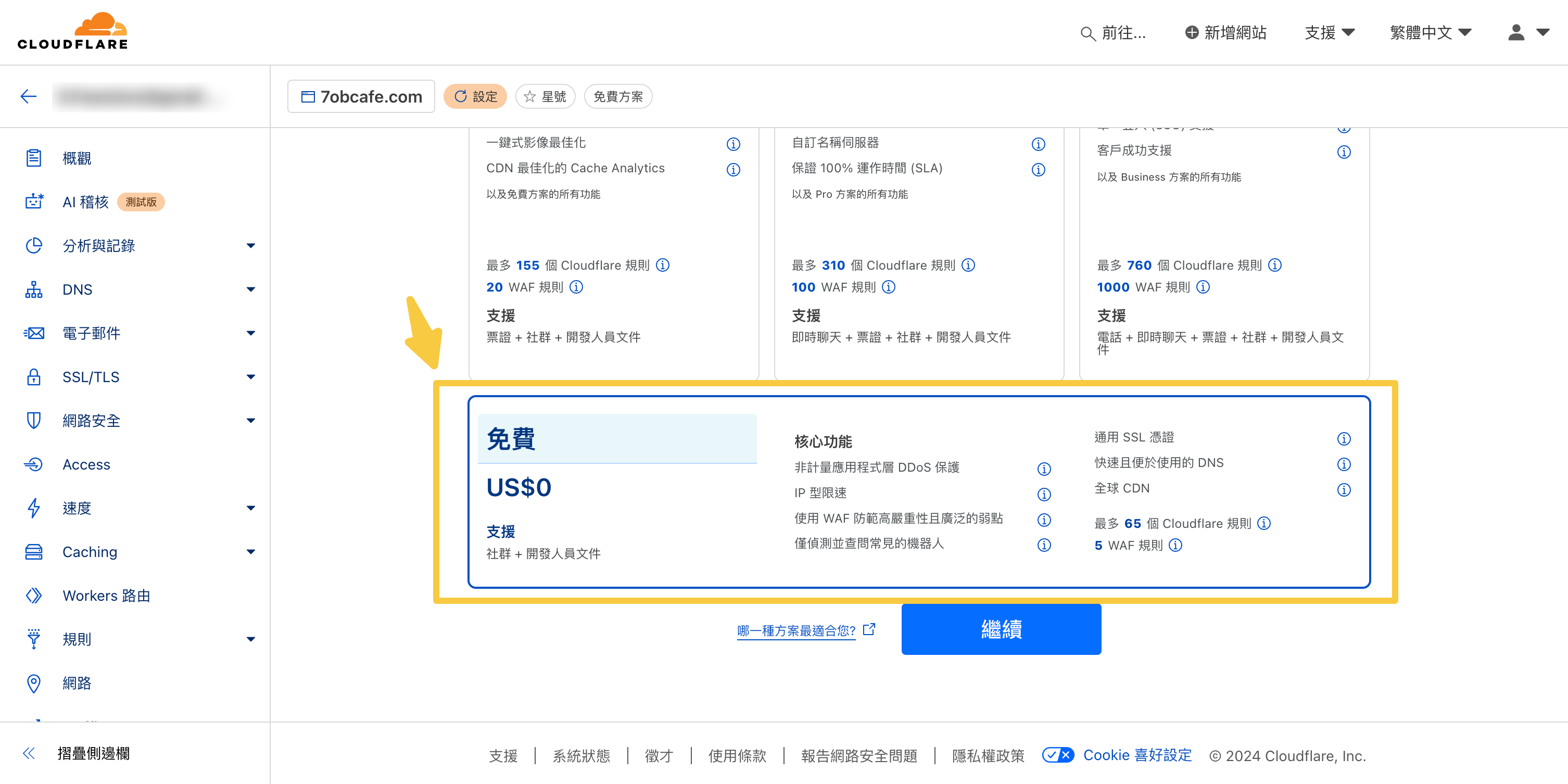The image size is (1568, 784).
Task: Expand SSL/TLS submenu arrow
Action: (x=251, y=377)
